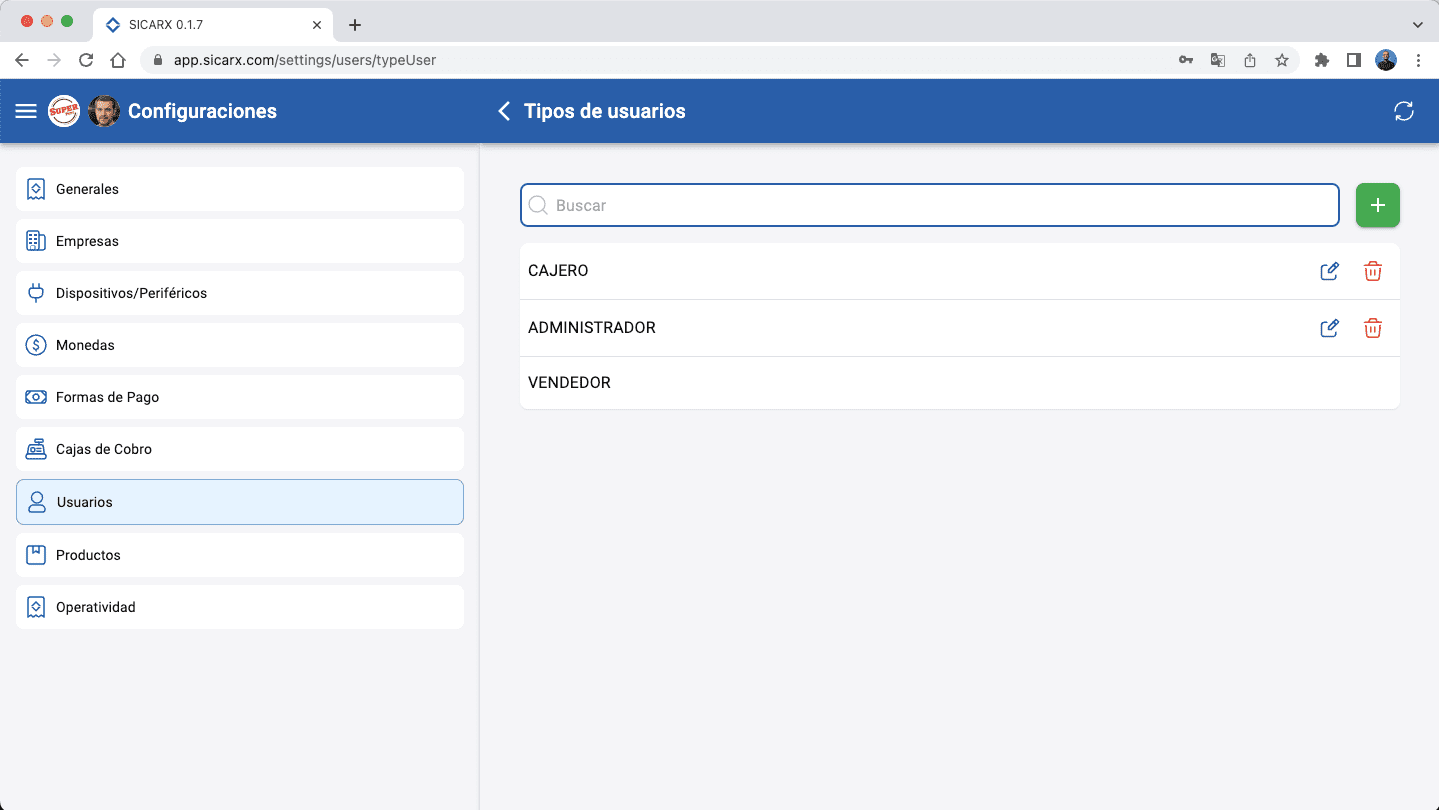
Task: Open Productos settings
Action: pos(240,555)
